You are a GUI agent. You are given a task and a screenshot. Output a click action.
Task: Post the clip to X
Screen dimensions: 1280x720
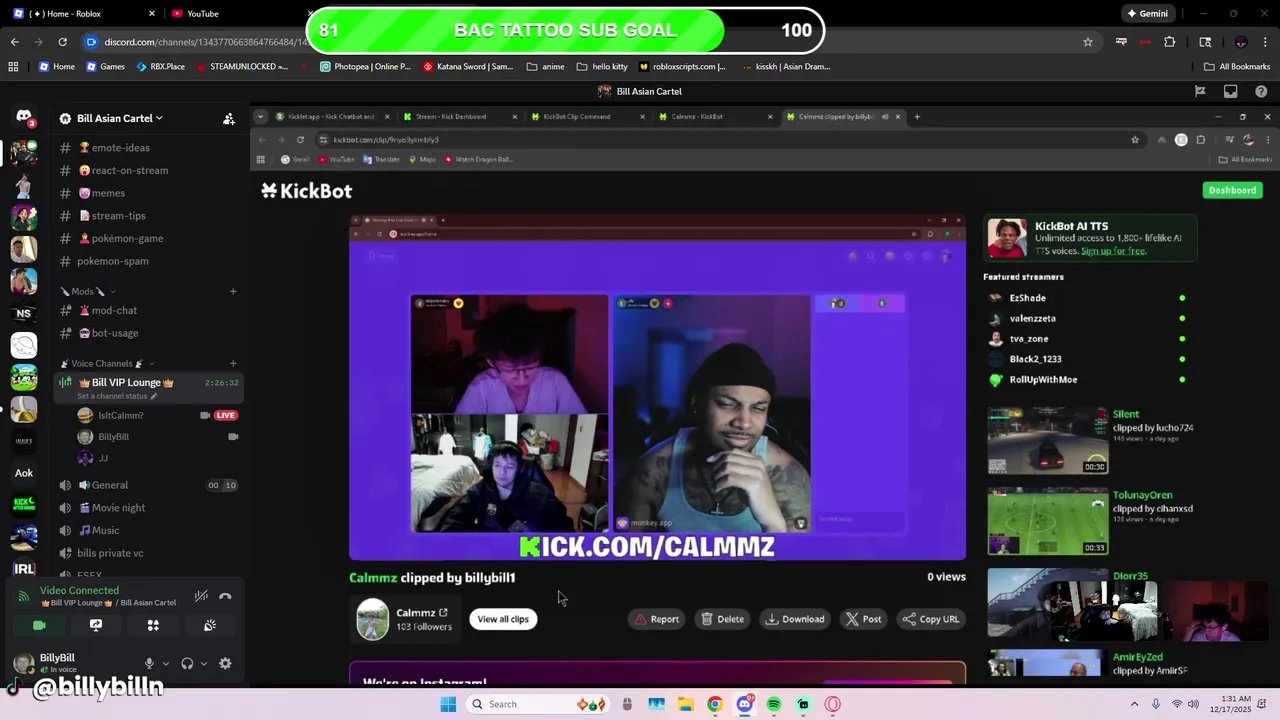click(864, 619)
